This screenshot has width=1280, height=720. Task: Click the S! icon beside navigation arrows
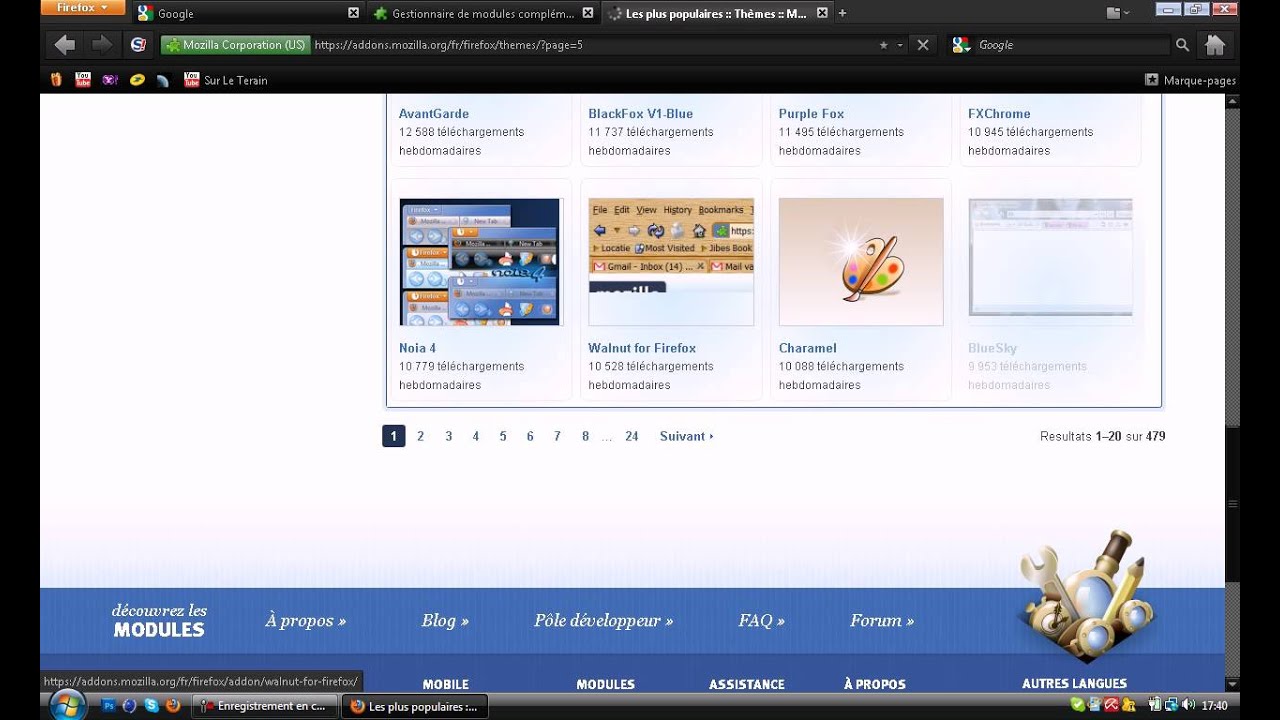[x=138, y=45]
